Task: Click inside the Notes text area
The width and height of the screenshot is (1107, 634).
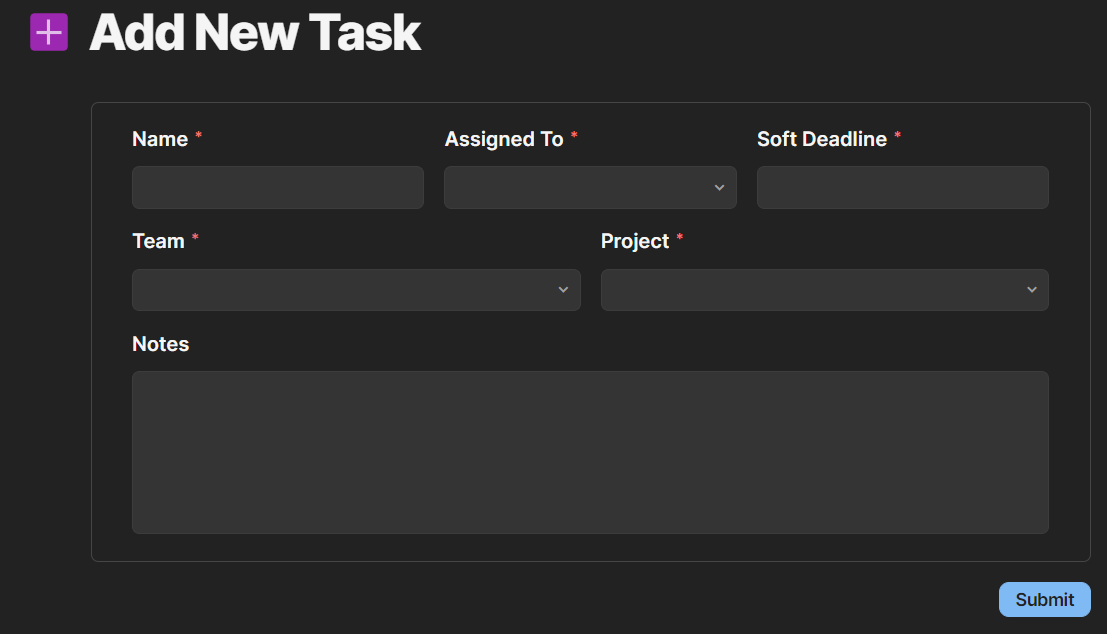Action: point(590,452)
